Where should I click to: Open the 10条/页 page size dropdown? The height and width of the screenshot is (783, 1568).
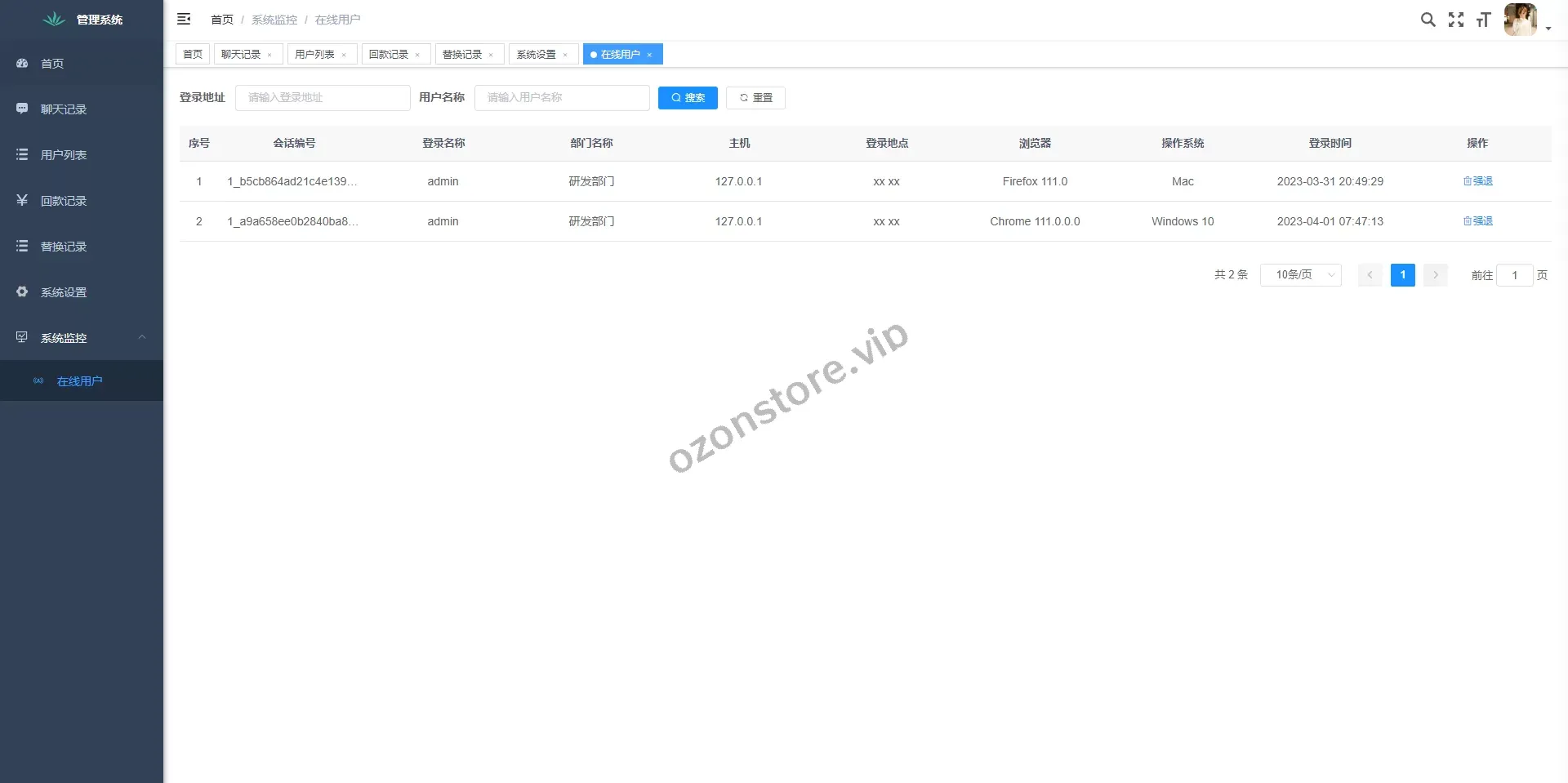pos(1300,275)
